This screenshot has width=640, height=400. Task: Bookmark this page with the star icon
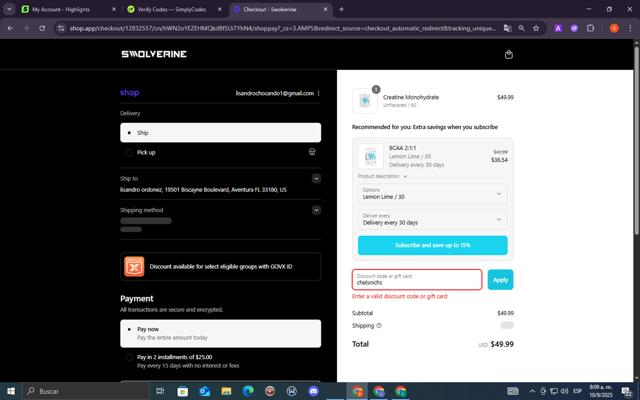point(536,28)
